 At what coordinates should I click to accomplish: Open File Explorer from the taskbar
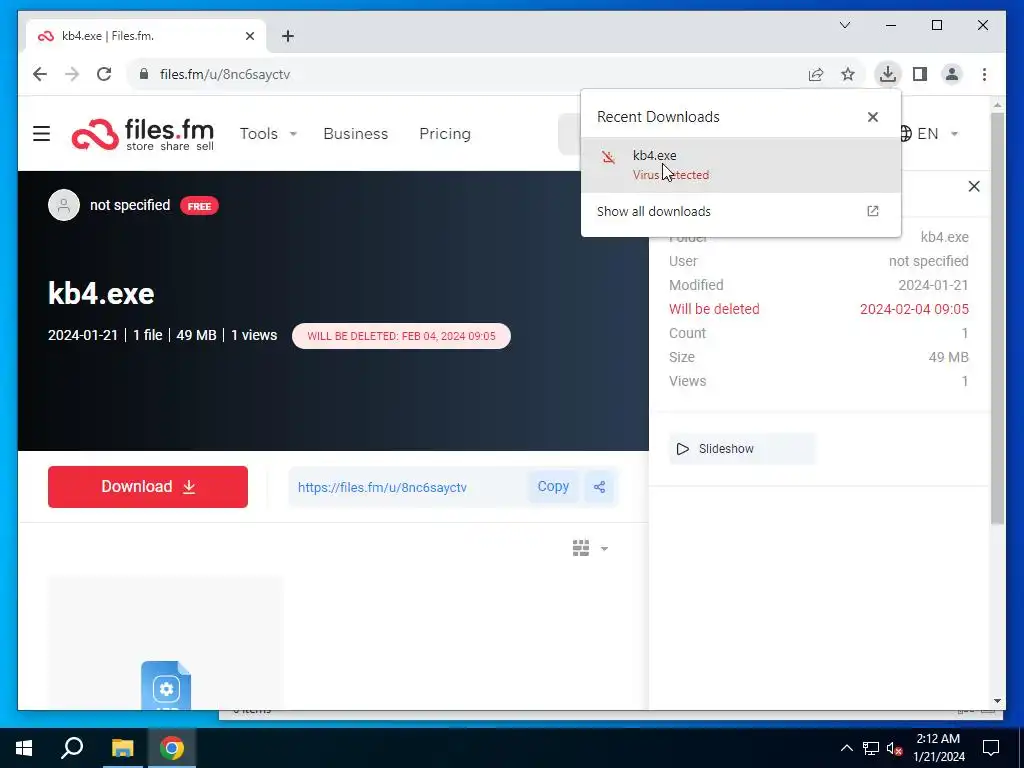click(x=122, y=748)
